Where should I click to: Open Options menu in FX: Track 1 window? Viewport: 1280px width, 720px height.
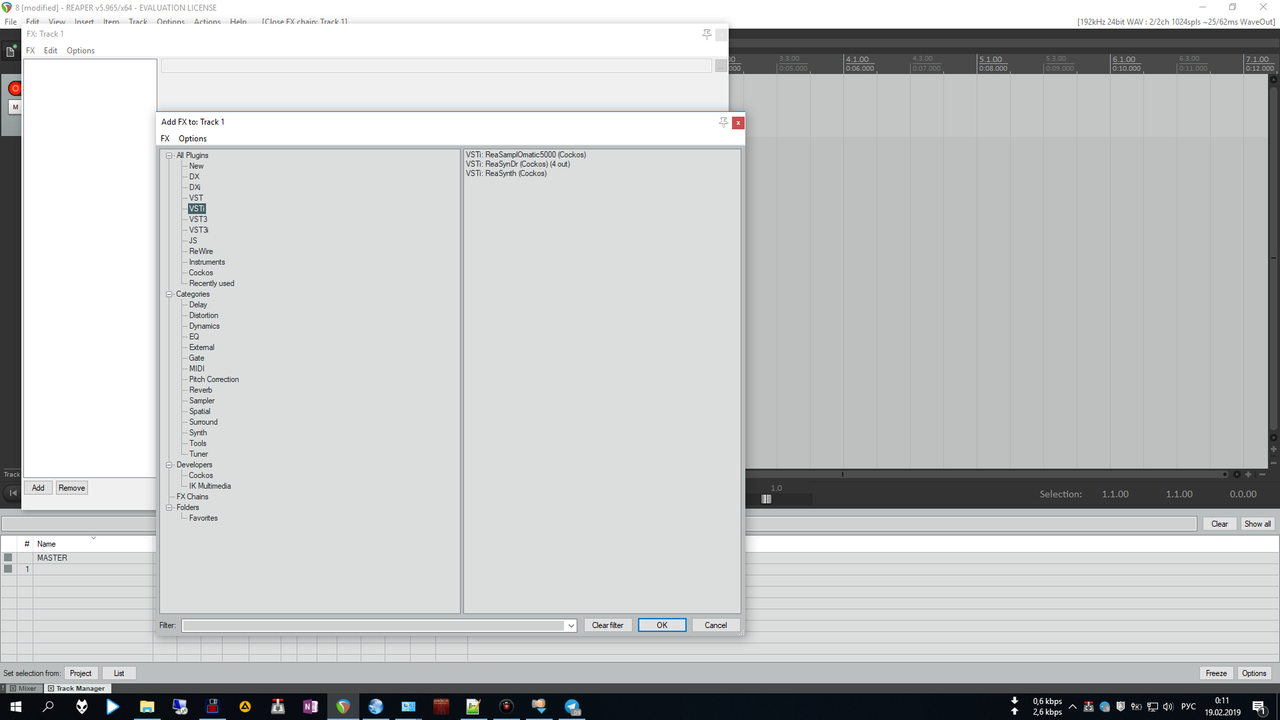[x=81, y=51]
